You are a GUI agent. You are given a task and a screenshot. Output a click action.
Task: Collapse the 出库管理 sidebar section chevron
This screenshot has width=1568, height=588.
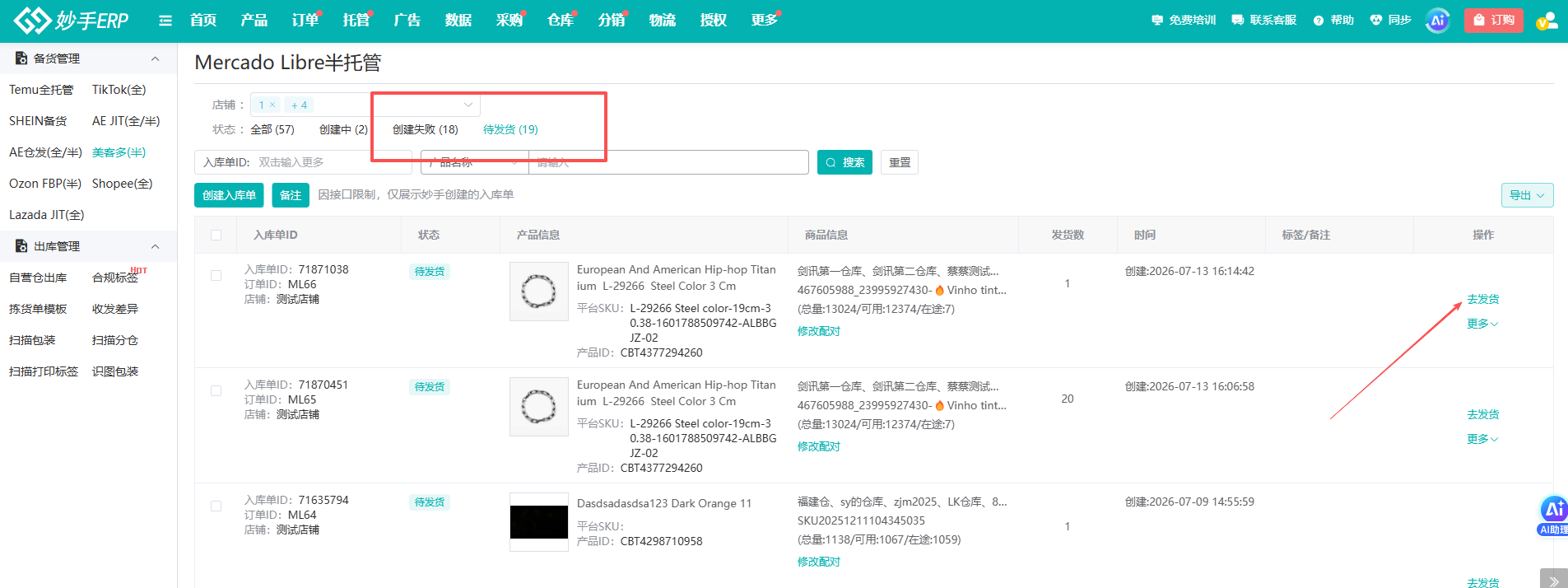(x=155, y=246)
